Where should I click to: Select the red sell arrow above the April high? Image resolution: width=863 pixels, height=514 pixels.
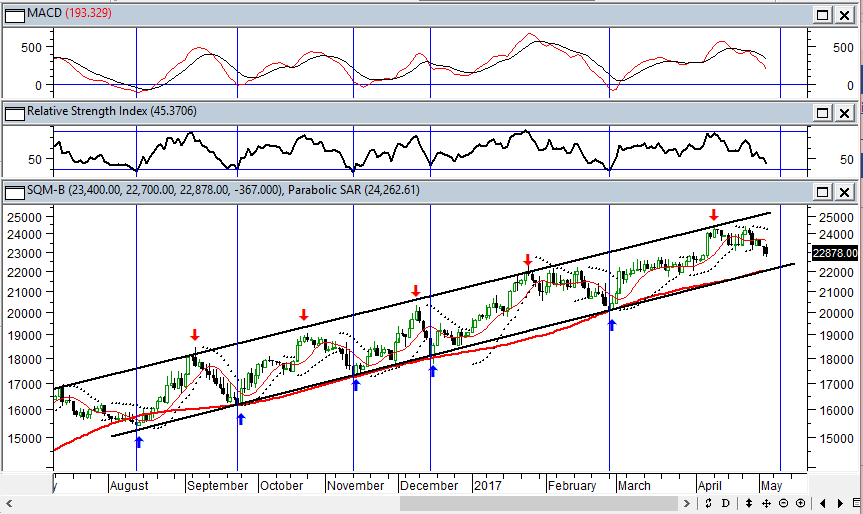[x=714, y=215]
